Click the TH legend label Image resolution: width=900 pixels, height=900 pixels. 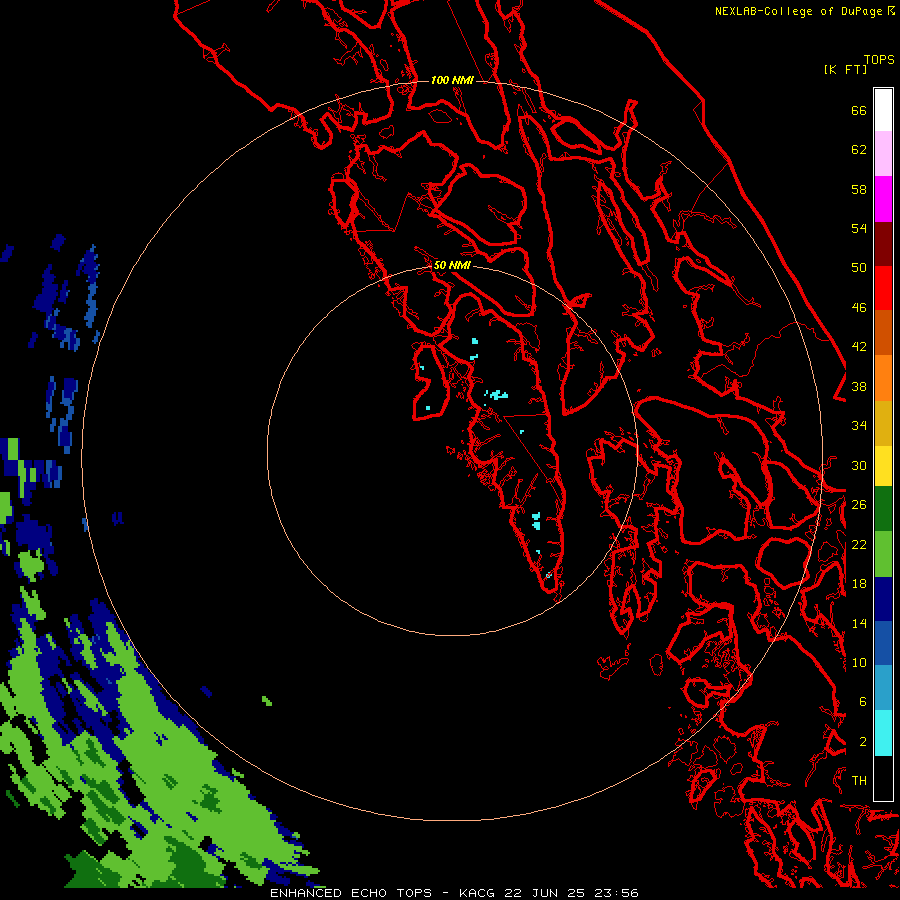coord(859,781)
